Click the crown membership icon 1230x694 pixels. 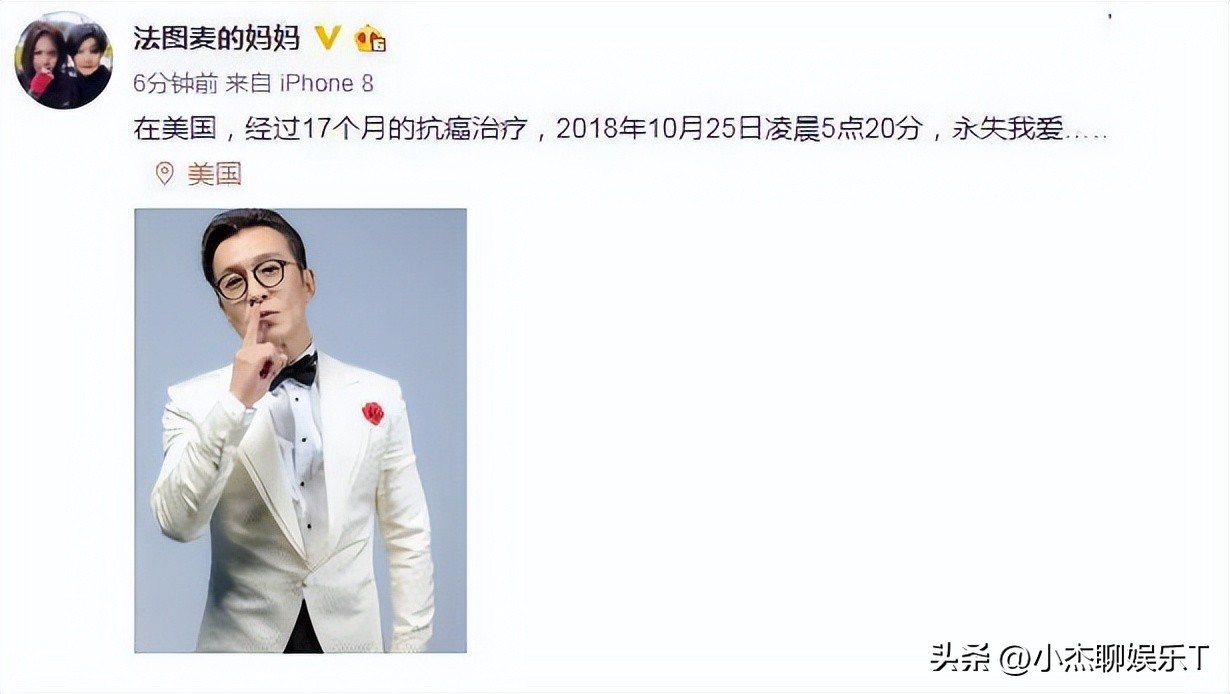pos(370,39)
